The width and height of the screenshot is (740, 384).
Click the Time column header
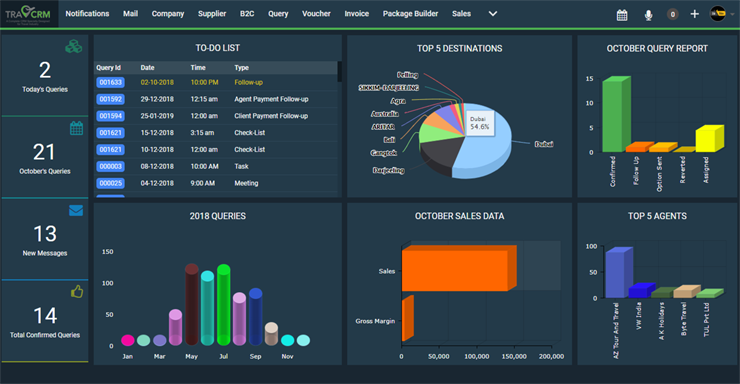click(x=198, y=68)
